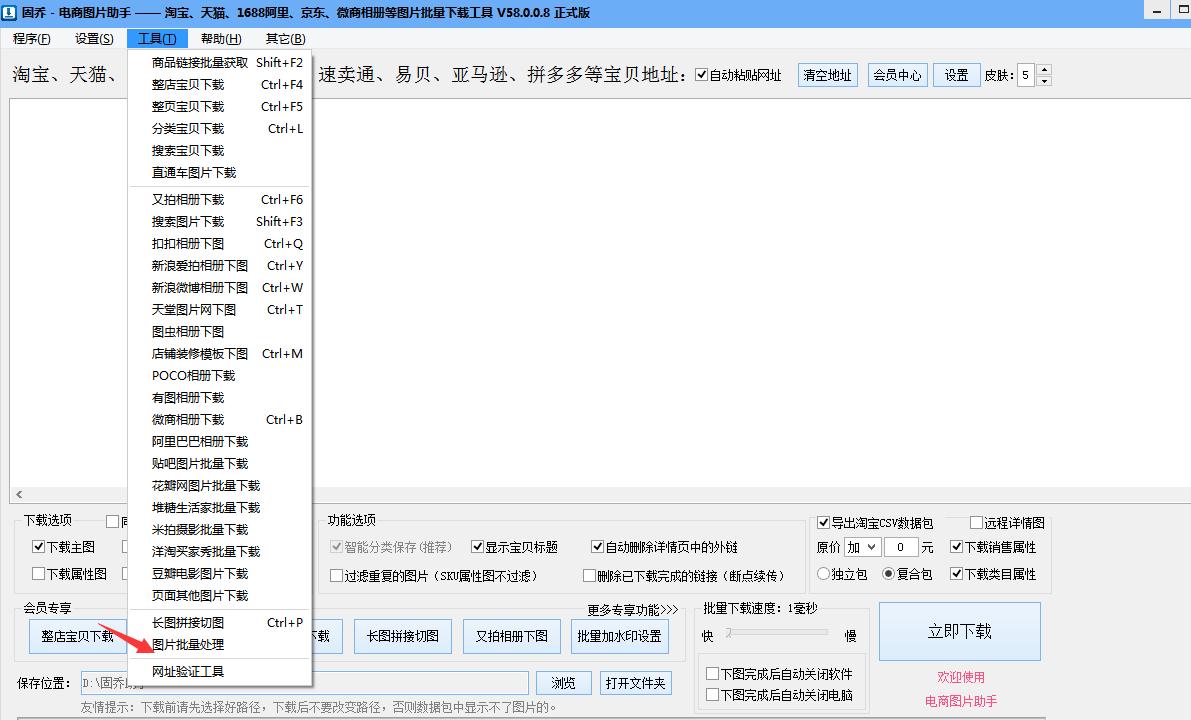The width and height of the screenshot is (1191, 720).
Task: Click the app logo icon in the title bar
Action: (10, 13)
